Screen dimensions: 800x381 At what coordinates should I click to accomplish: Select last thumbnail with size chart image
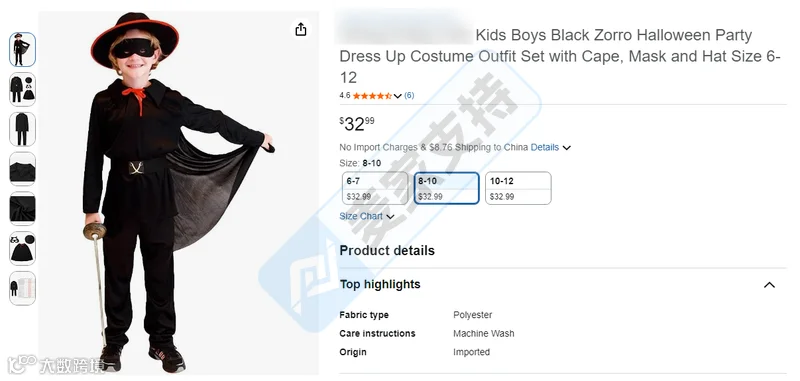(22, 288)
